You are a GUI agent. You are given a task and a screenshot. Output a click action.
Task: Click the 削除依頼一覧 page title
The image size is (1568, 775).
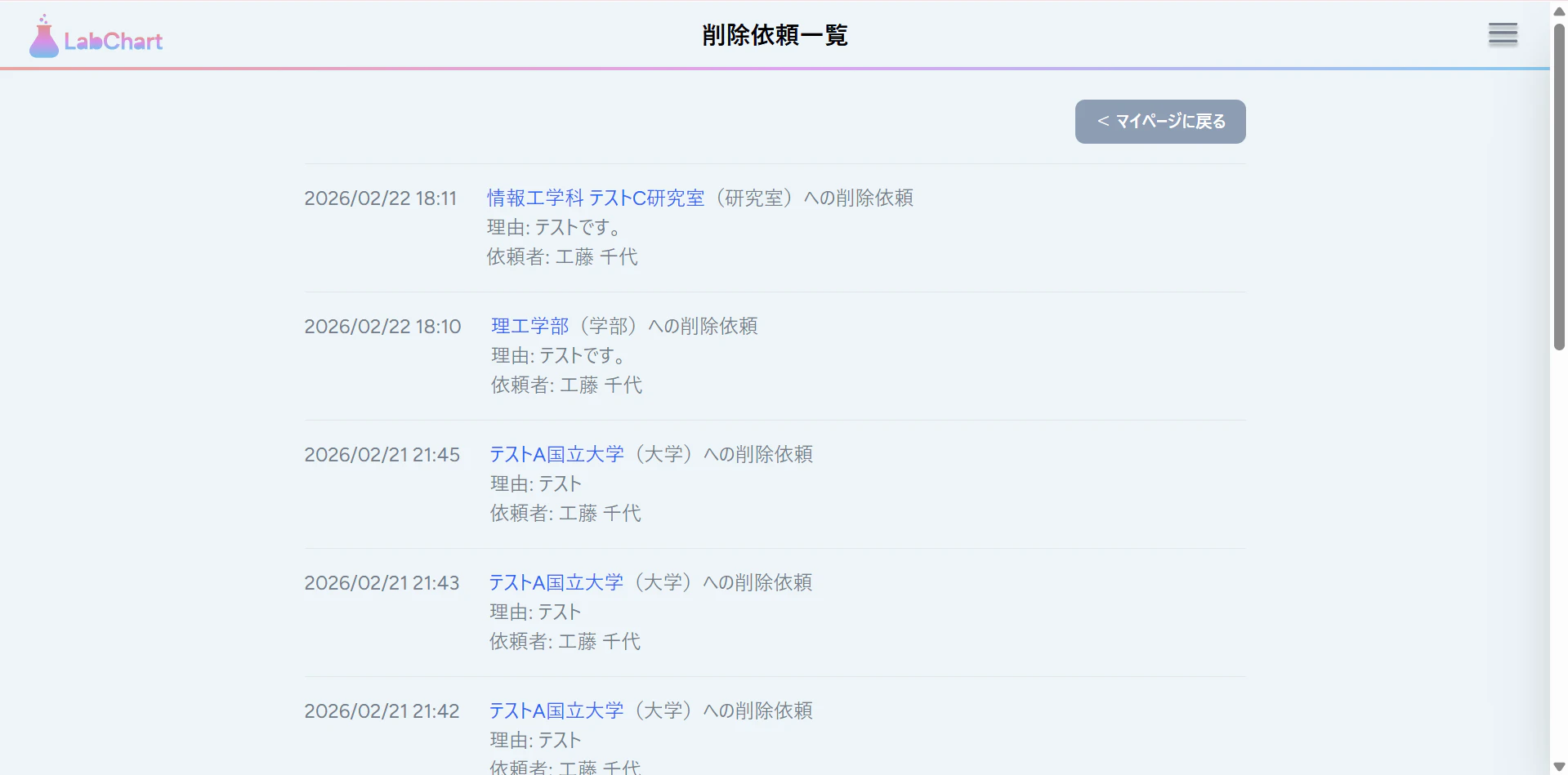click(775, 35)
